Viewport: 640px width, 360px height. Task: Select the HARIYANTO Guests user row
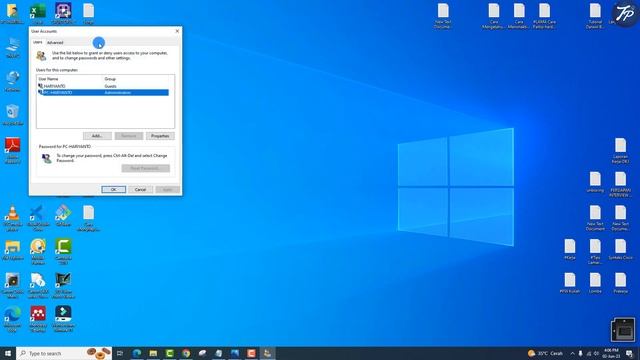click(x=103, y=86)
